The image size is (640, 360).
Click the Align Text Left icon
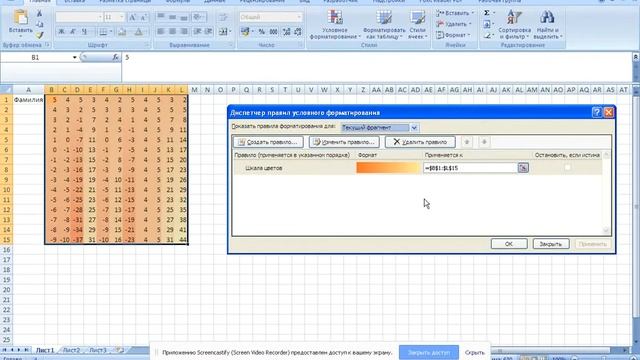(161, 31)
